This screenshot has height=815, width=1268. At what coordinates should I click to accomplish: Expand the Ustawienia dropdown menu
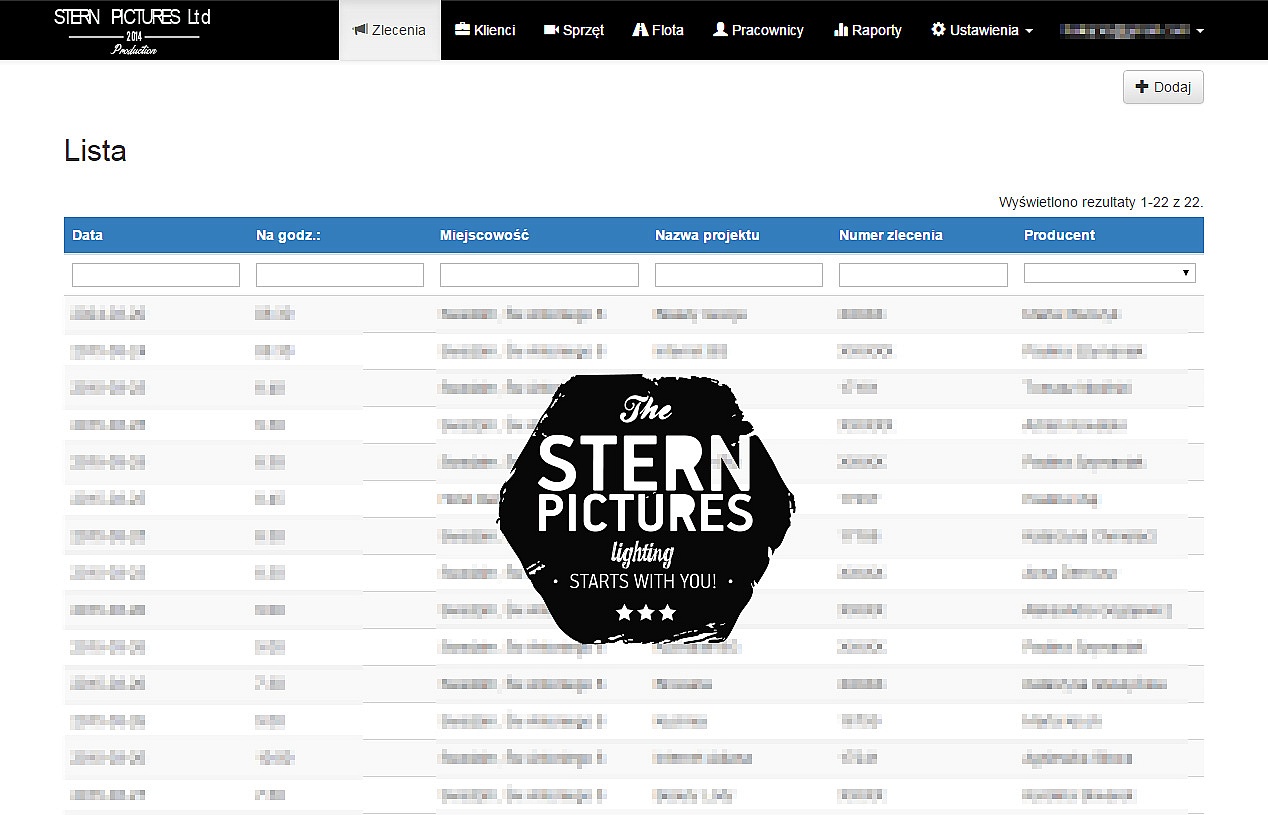click(982, 30)
